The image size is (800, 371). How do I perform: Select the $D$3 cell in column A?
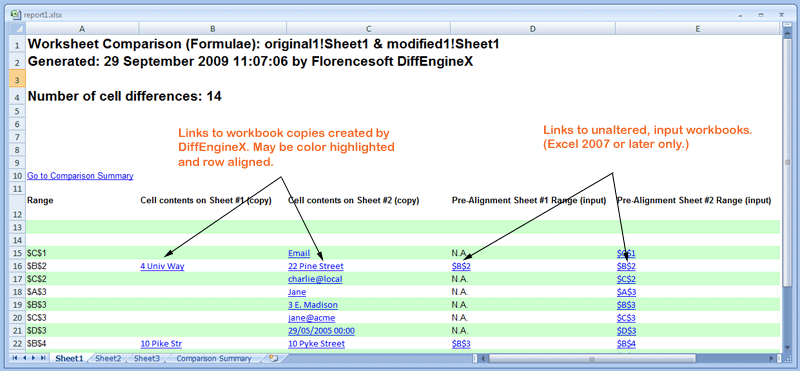click(x=81, y=331)
